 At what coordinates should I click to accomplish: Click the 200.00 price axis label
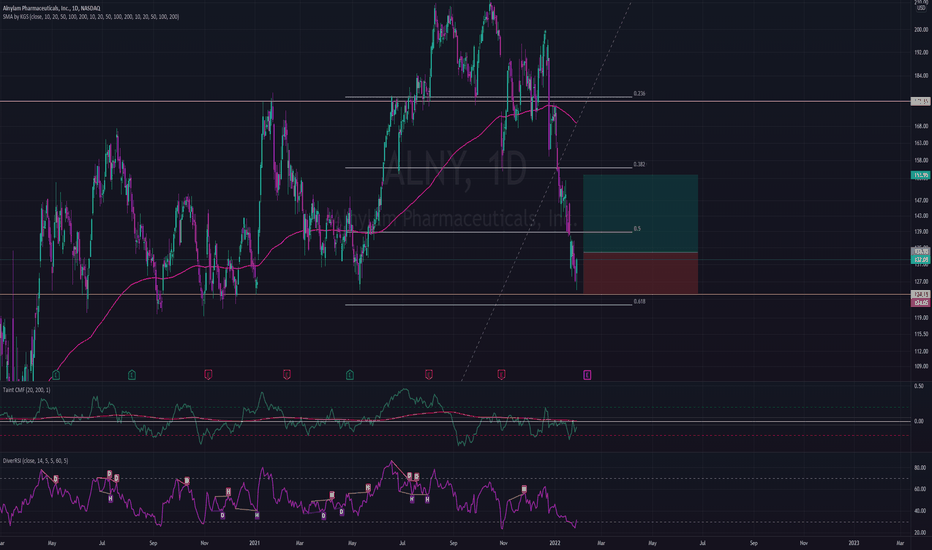click(921, 29)
